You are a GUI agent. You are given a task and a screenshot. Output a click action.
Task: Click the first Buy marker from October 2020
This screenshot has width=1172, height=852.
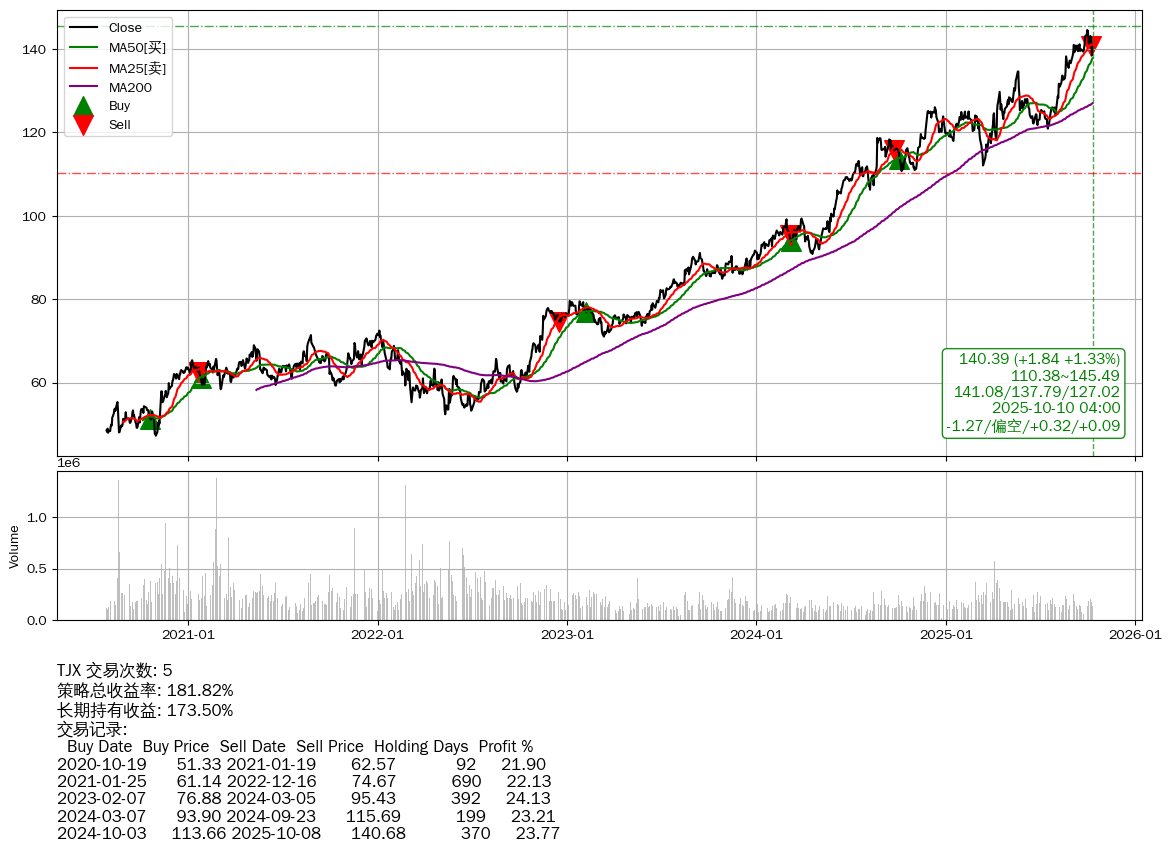pos(149,421)
